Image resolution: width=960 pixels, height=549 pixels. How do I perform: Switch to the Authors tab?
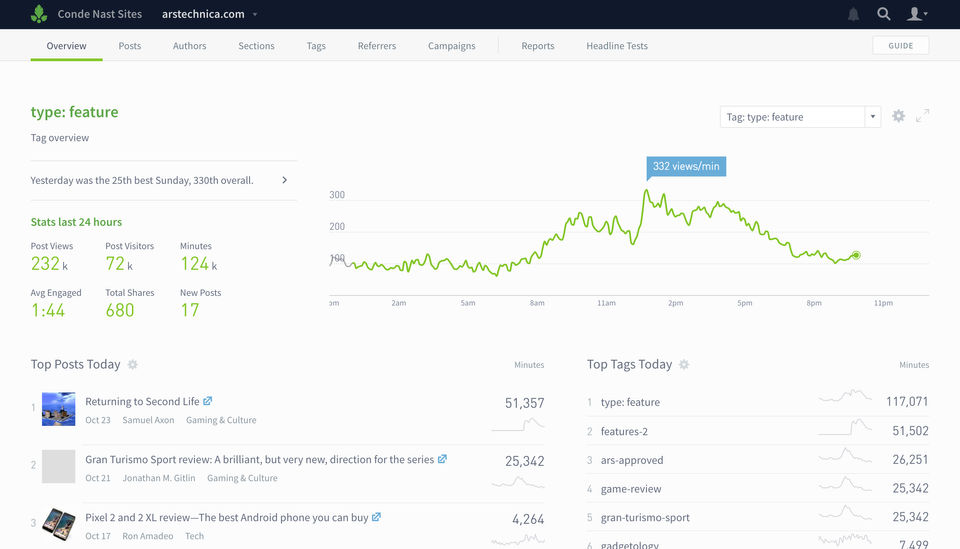189,46
